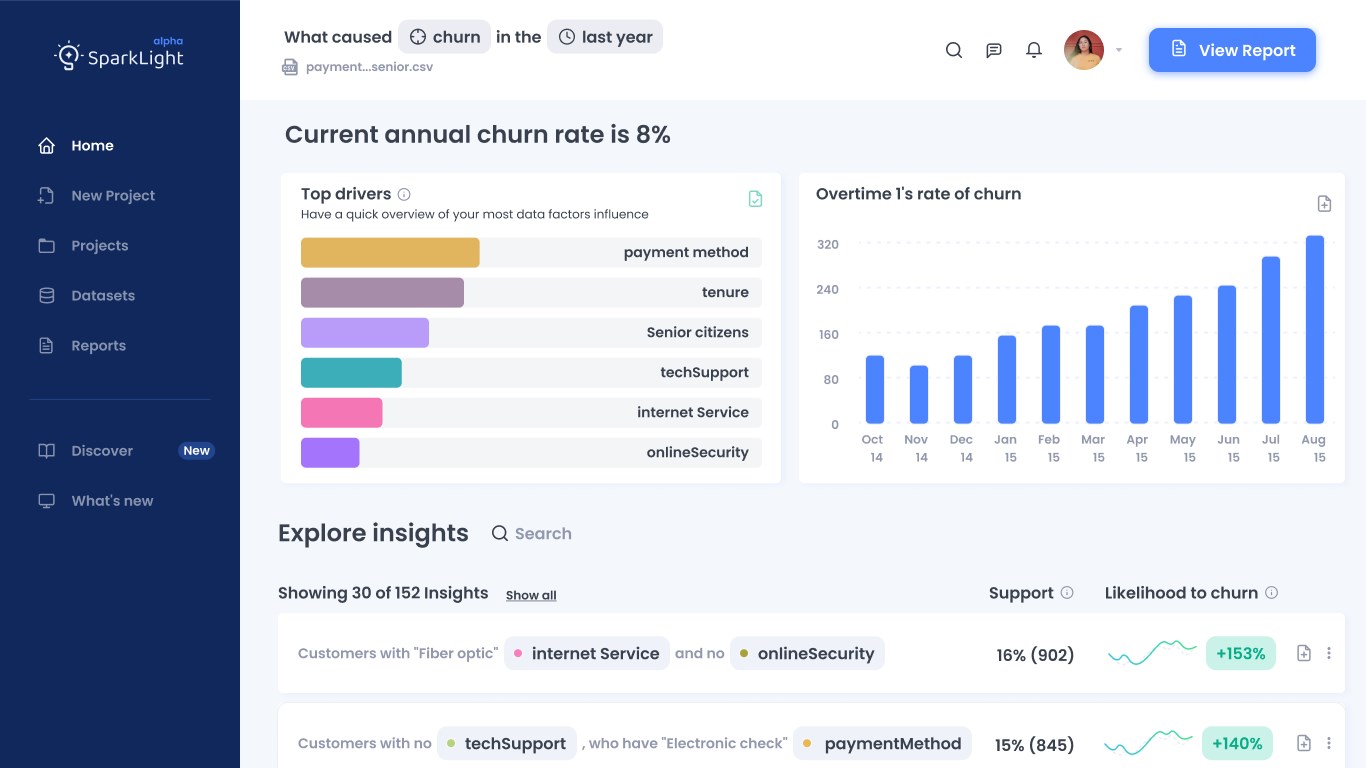Open the user avatar dropdown arrow
Viewport: 1366px width, 768px height.
[x=1119, y=50]
